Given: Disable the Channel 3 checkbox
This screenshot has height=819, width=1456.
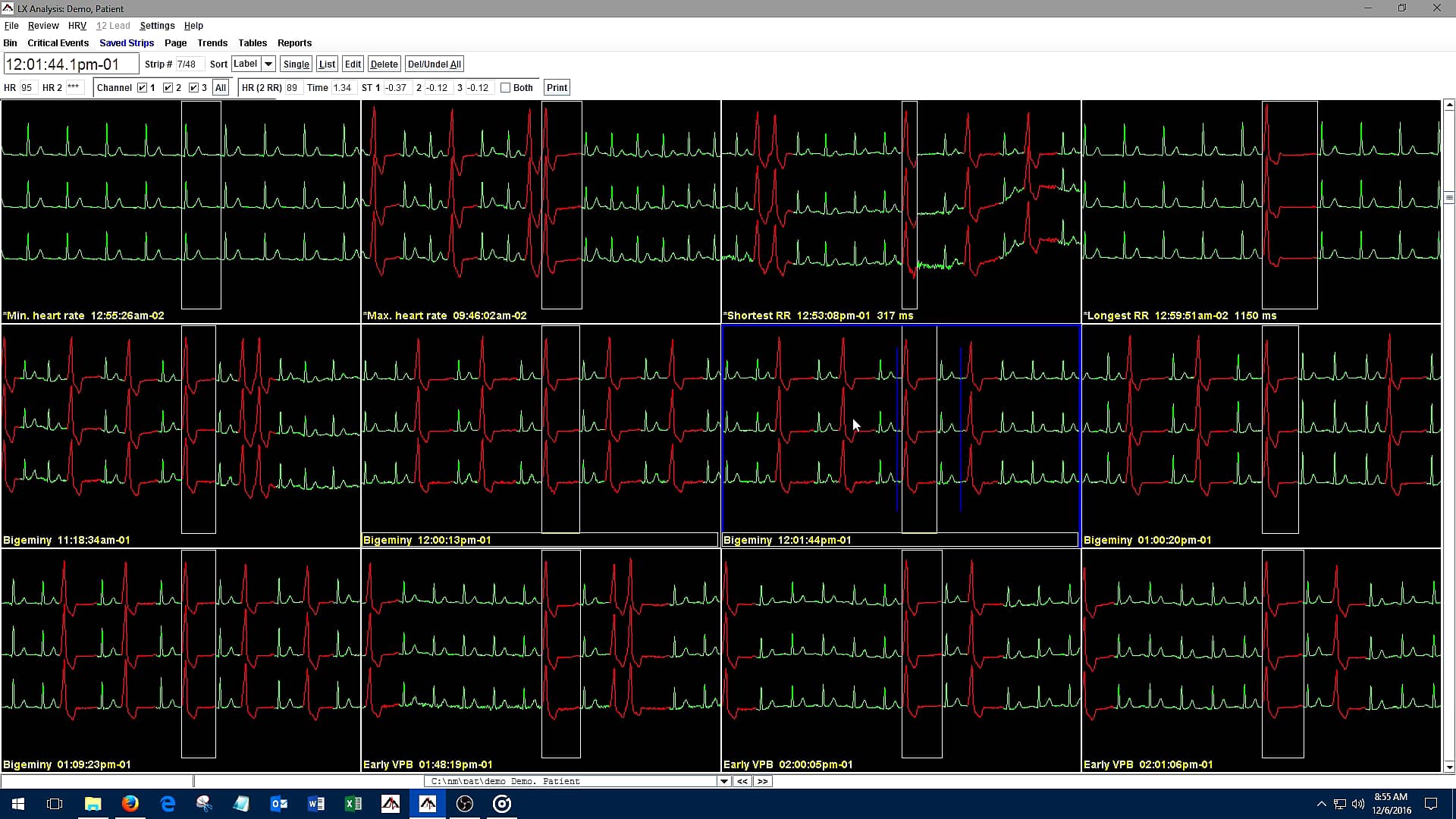Looking at the screenshot, I should 194,87.
